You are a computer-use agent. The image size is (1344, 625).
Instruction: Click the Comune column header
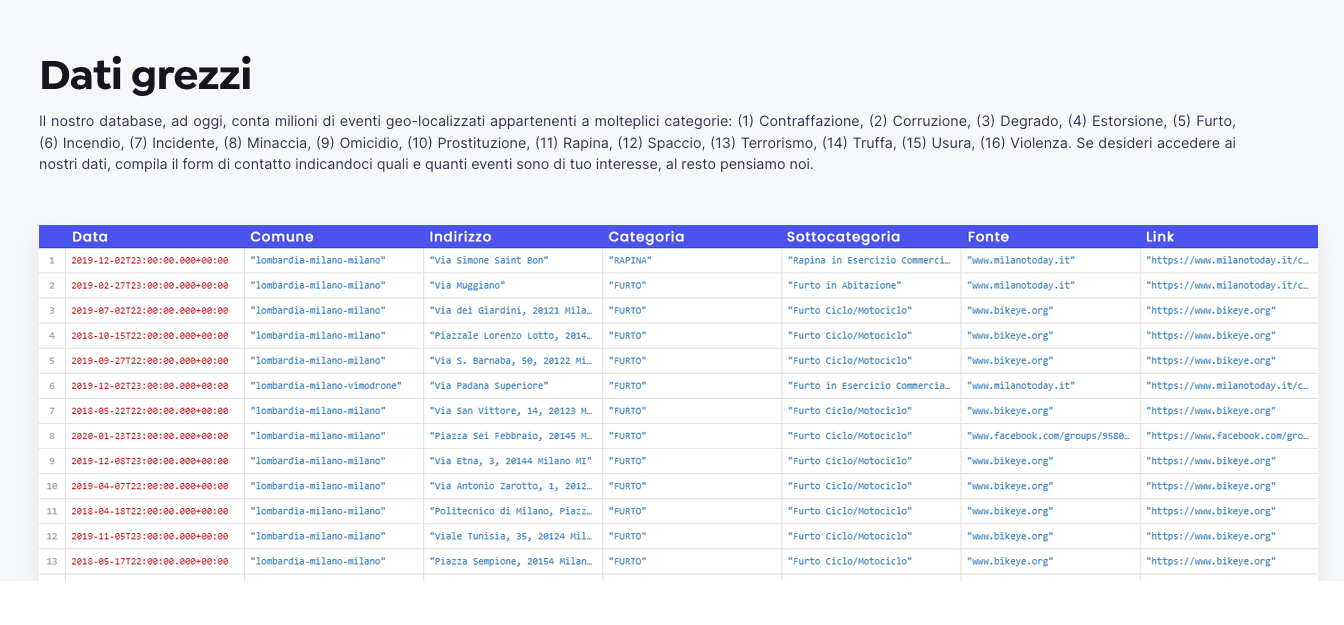click(282, 237)
